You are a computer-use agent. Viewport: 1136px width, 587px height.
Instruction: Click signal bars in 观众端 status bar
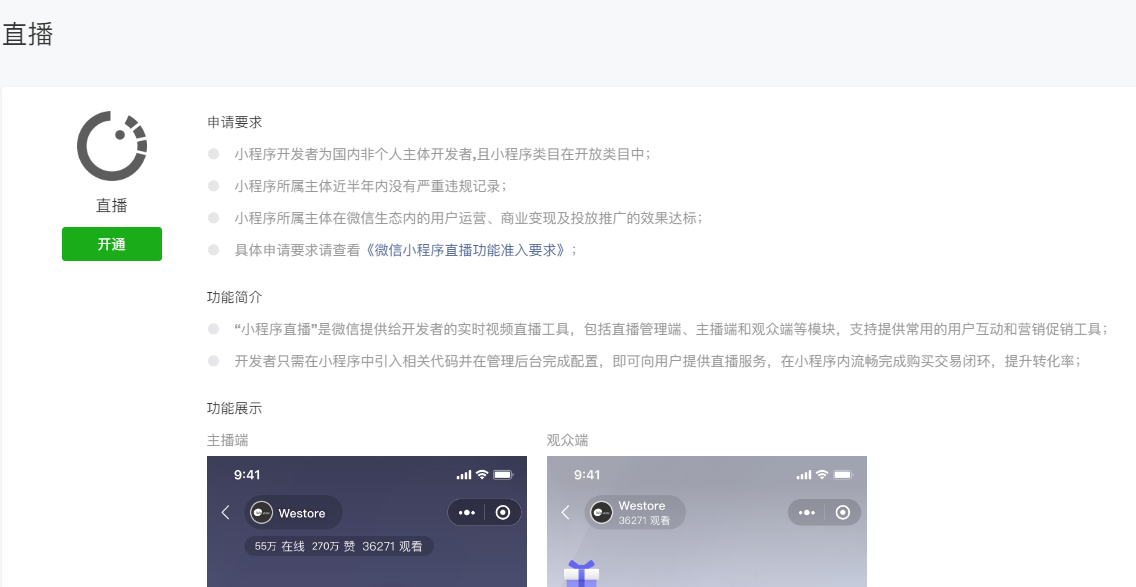(x=803, y=475)
